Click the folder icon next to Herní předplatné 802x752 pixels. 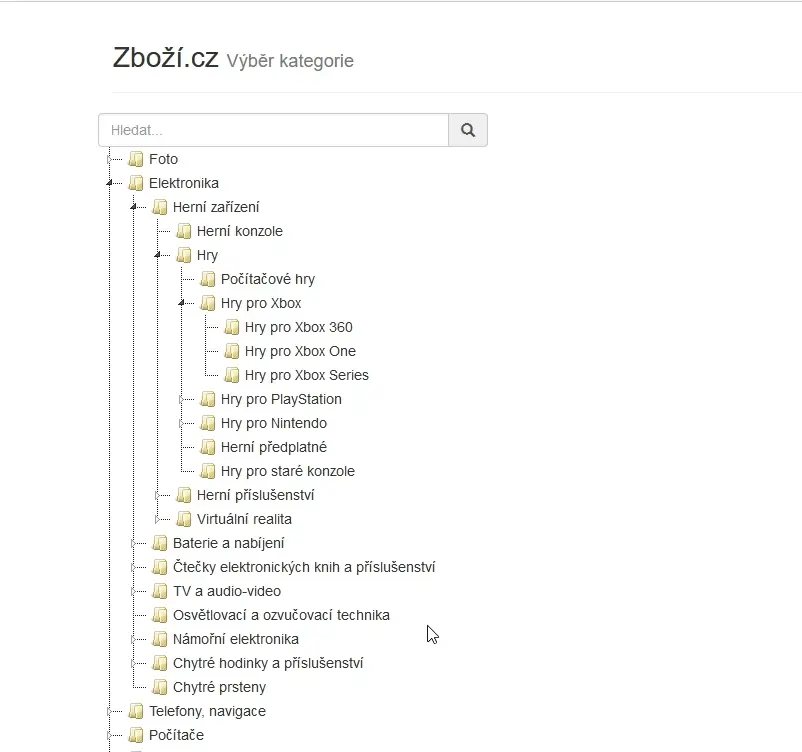[208, 447]
